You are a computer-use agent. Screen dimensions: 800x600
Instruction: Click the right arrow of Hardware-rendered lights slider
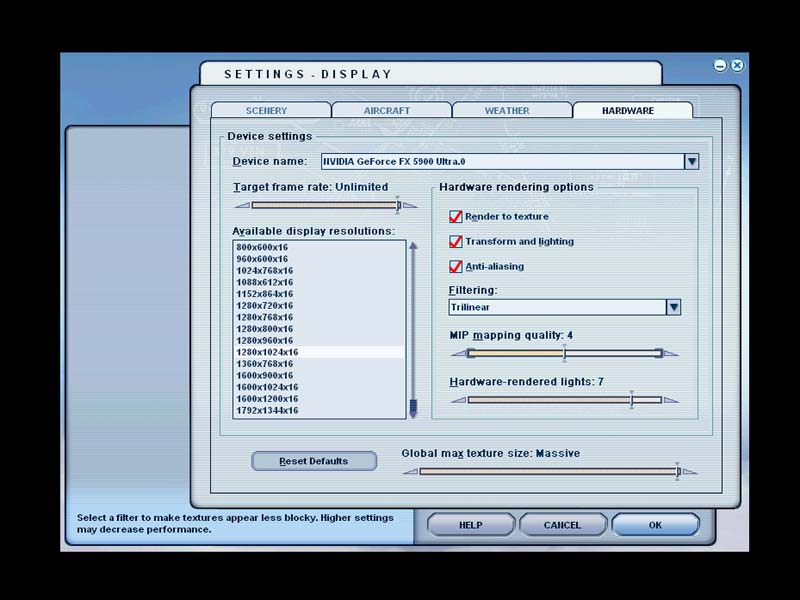point(672,400)
